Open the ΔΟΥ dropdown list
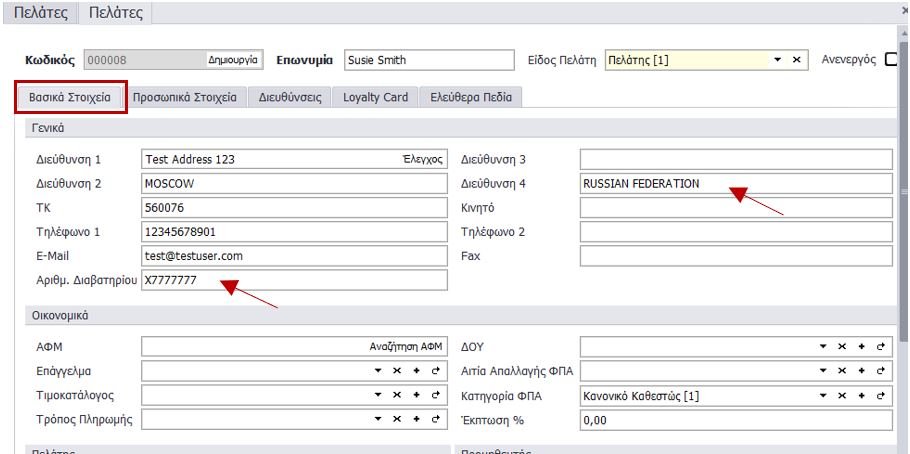The image size is (910, 454). [x=823, y=346]
